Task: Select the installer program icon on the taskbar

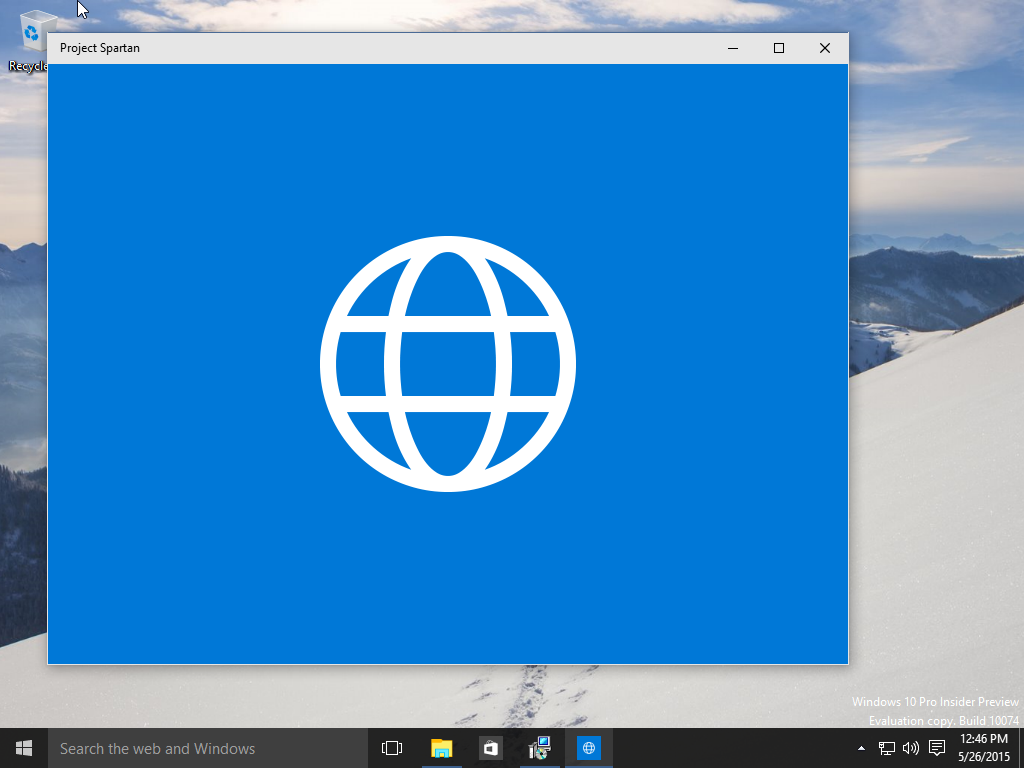Action: 540,748
